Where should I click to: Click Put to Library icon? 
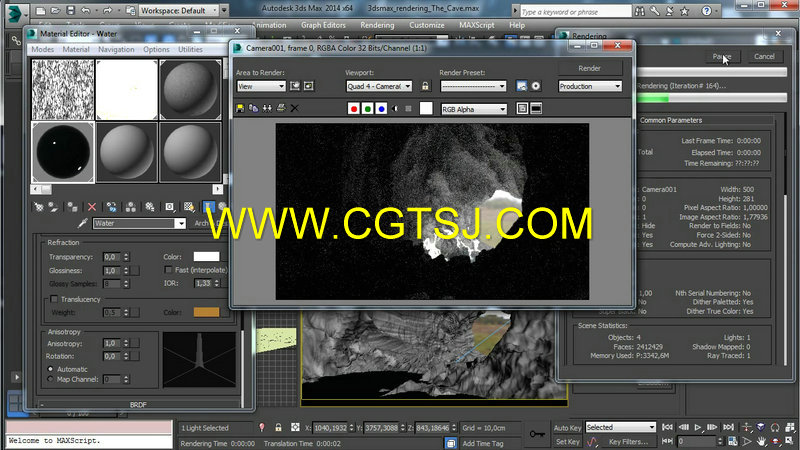(x=149, y=207)
